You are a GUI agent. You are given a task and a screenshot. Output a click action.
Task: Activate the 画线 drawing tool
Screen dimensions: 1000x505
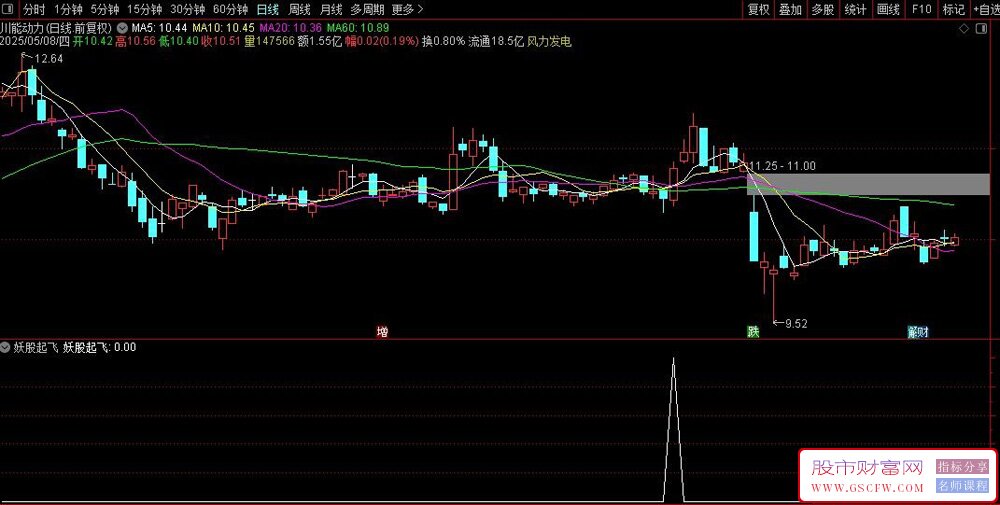click(888, 9)
